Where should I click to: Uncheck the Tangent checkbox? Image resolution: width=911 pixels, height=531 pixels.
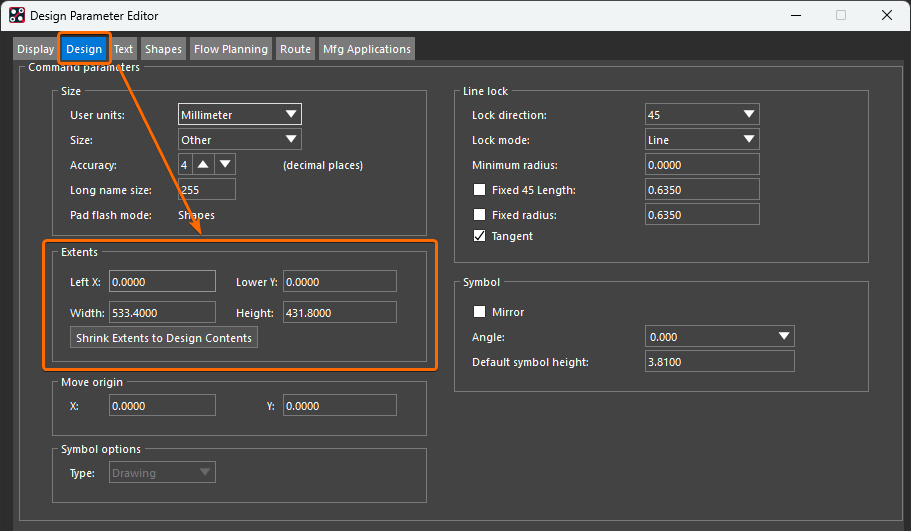[480, 237]
